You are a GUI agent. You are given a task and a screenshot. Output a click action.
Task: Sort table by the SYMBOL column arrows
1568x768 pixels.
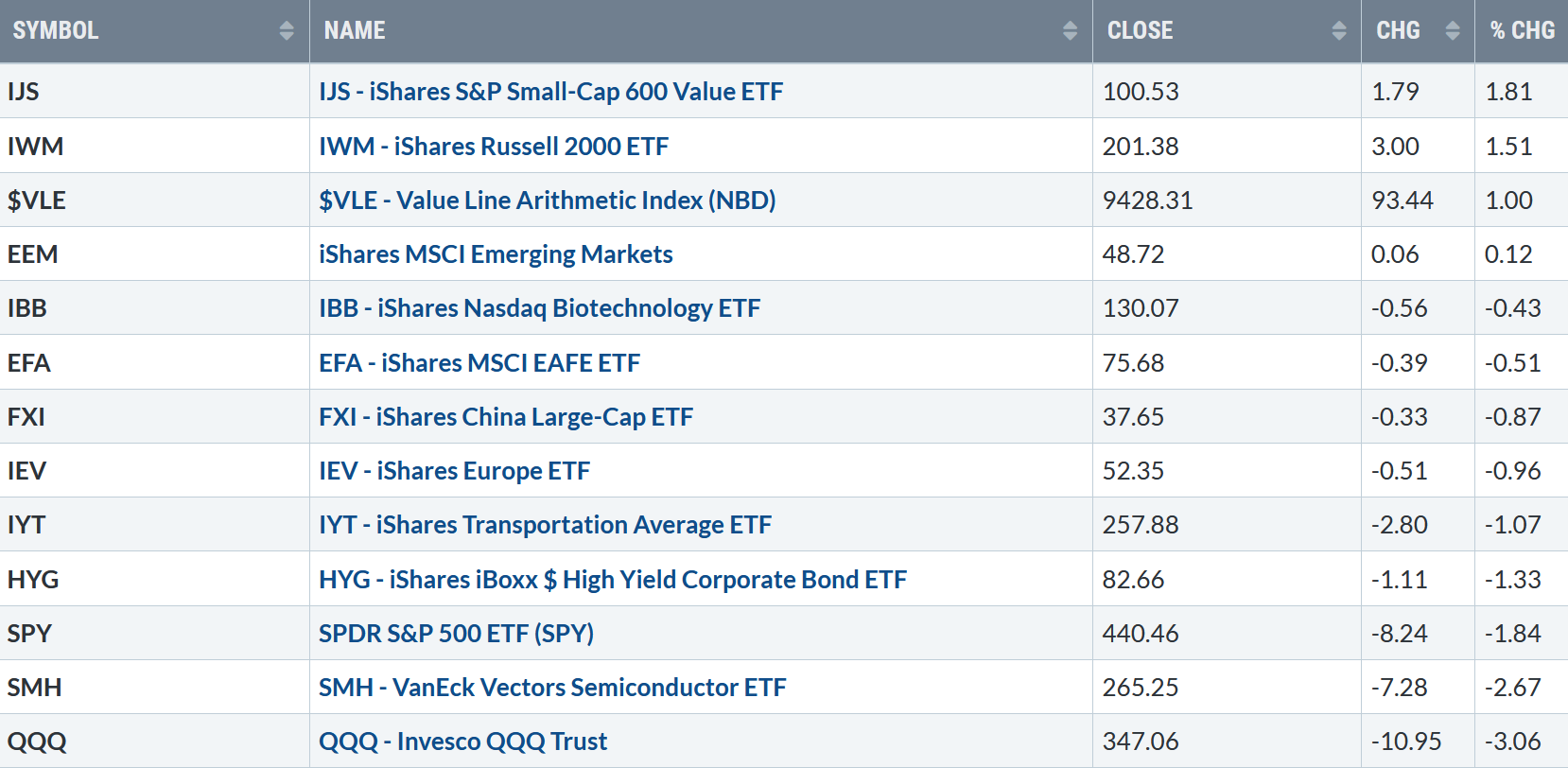coord(287,31)
